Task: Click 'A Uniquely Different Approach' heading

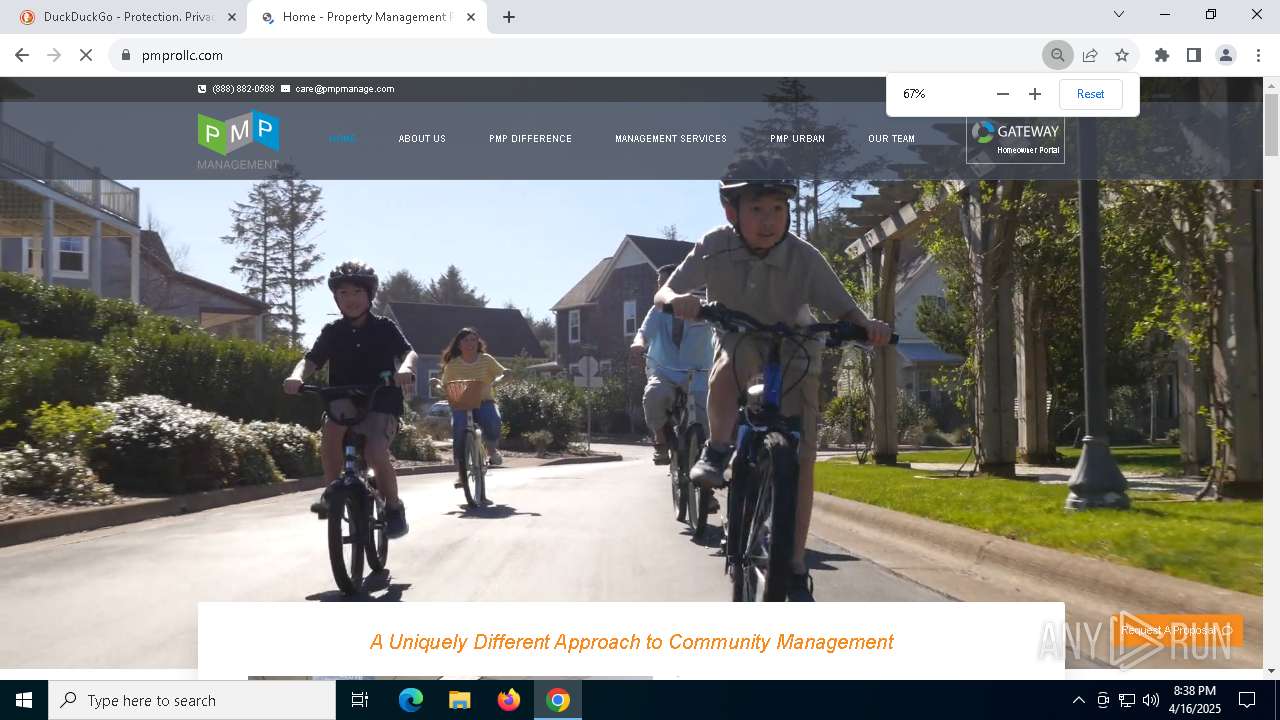Action: 632,642
